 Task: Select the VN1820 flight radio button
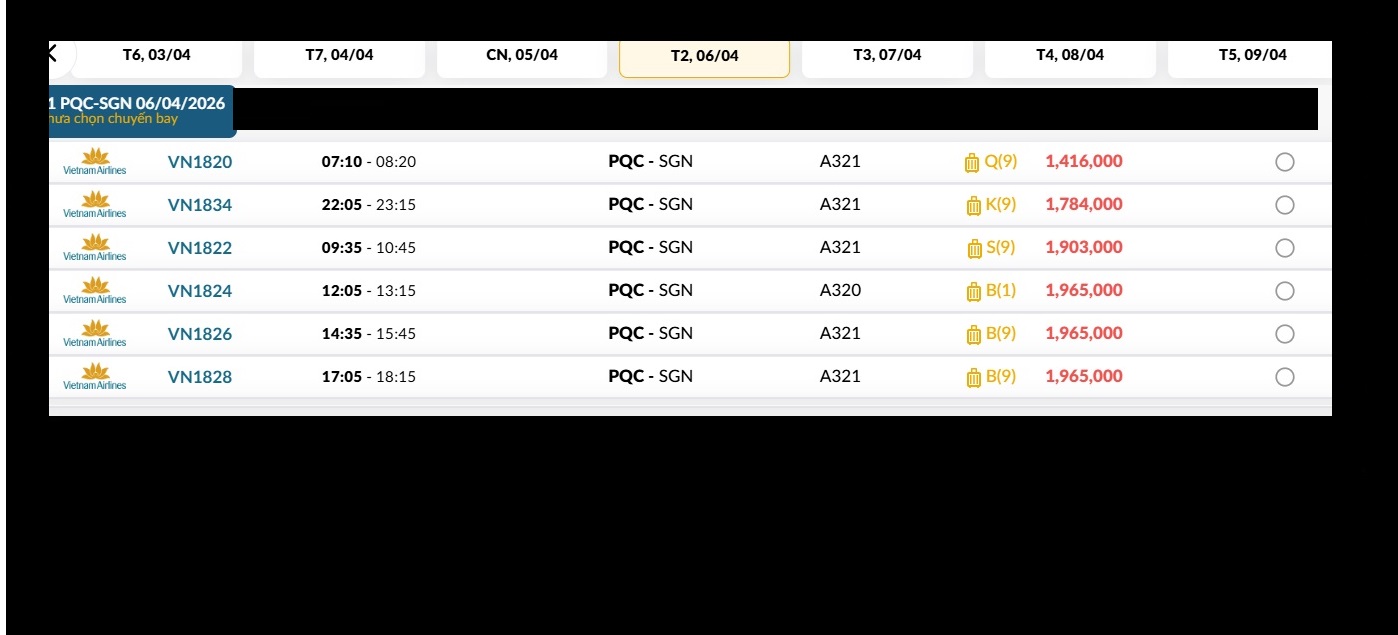(1285, 162)
